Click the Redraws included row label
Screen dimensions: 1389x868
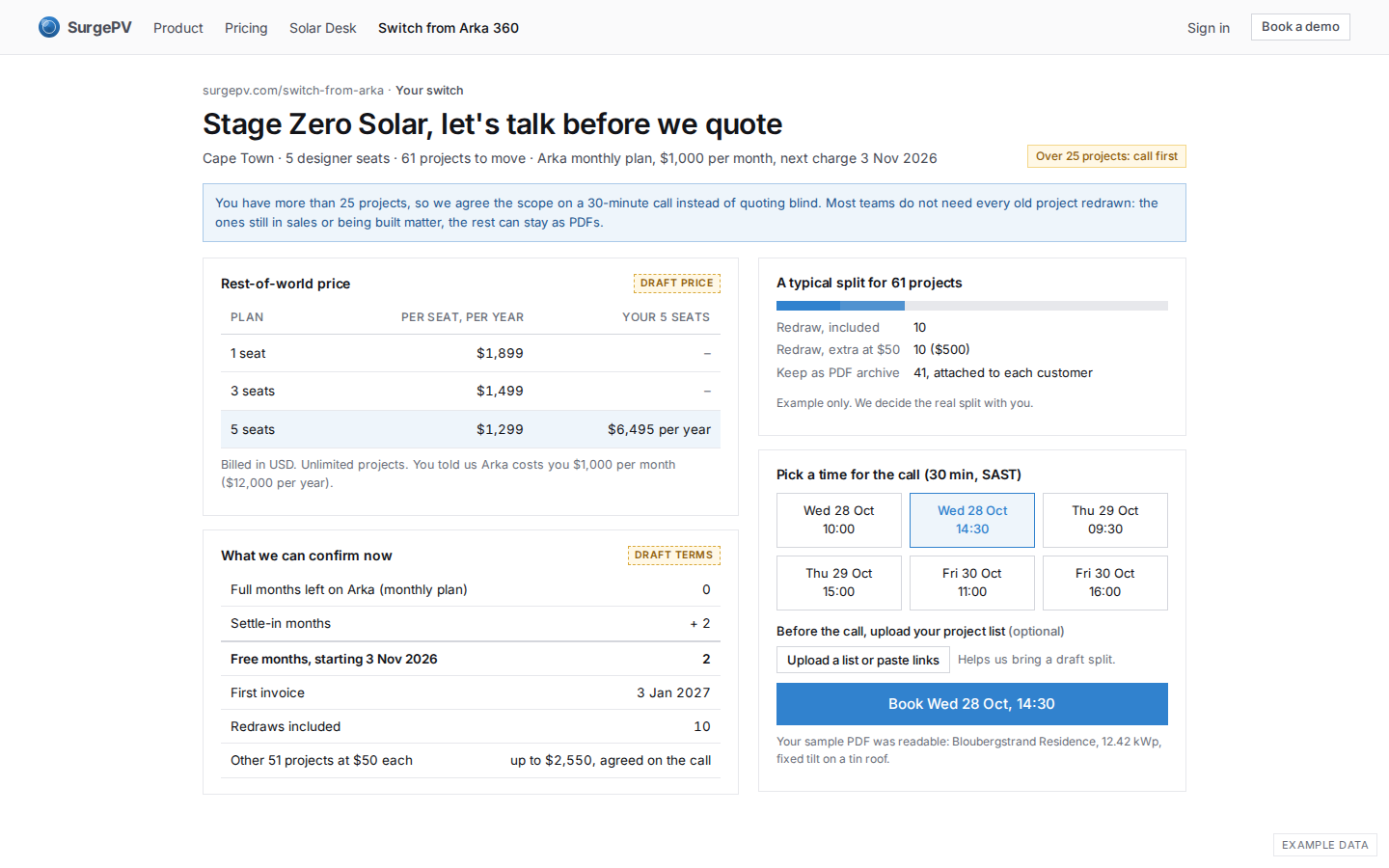coord(286,726)
